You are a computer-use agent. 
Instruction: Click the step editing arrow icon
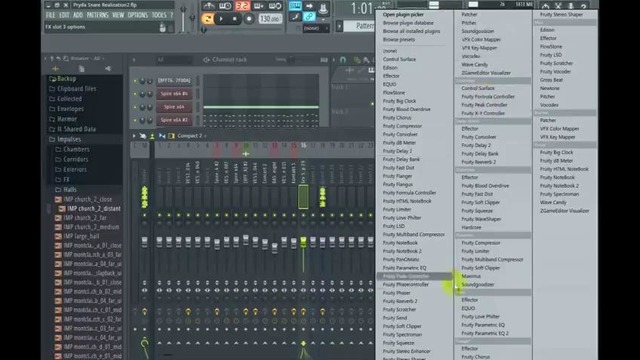(x=309, y=6)
